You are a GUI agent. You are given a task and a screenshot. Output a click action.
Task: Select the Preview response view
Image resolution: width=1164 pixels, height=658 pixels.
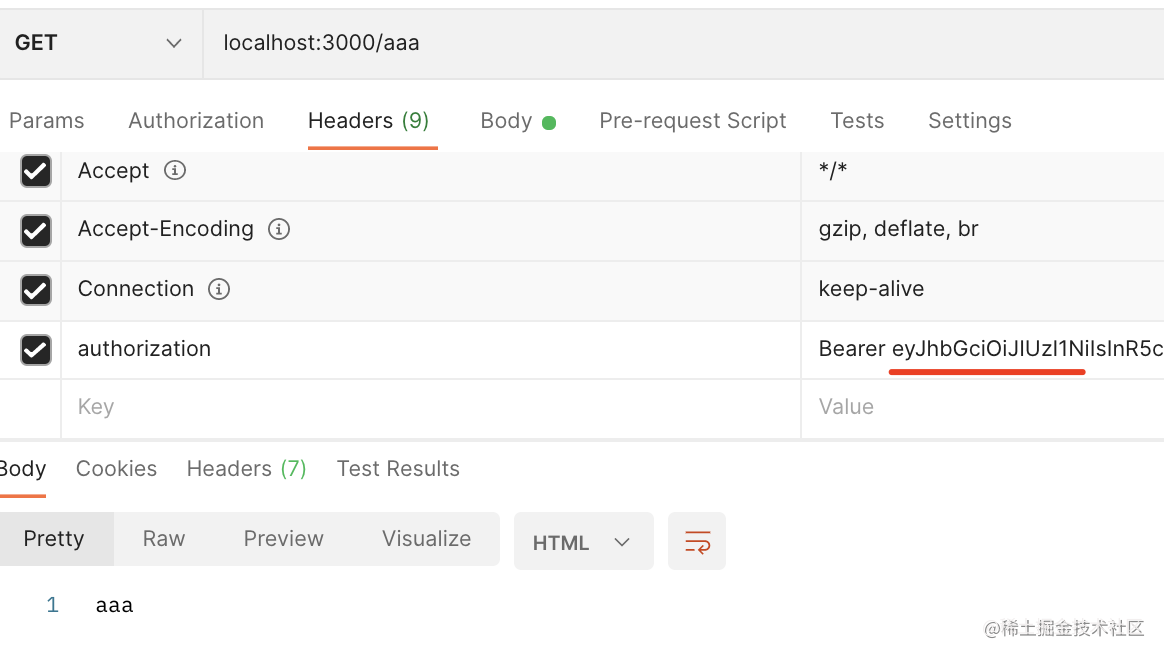coord(283,539)
